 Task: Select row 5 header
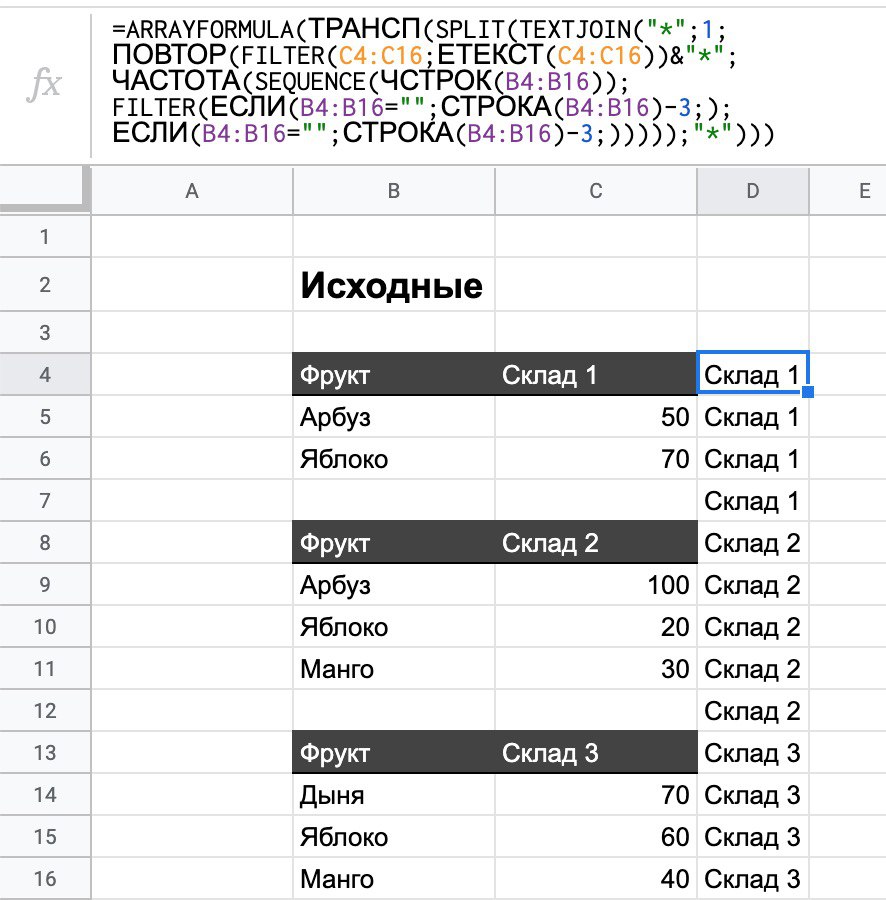coord(45,416)
